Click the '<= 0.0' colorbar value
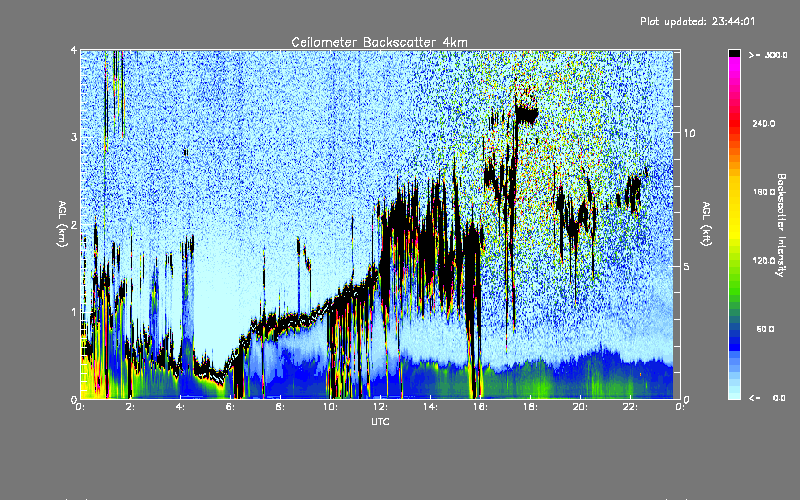The height and width of the screenshot is (500, 800). click(x=768, y=397)
